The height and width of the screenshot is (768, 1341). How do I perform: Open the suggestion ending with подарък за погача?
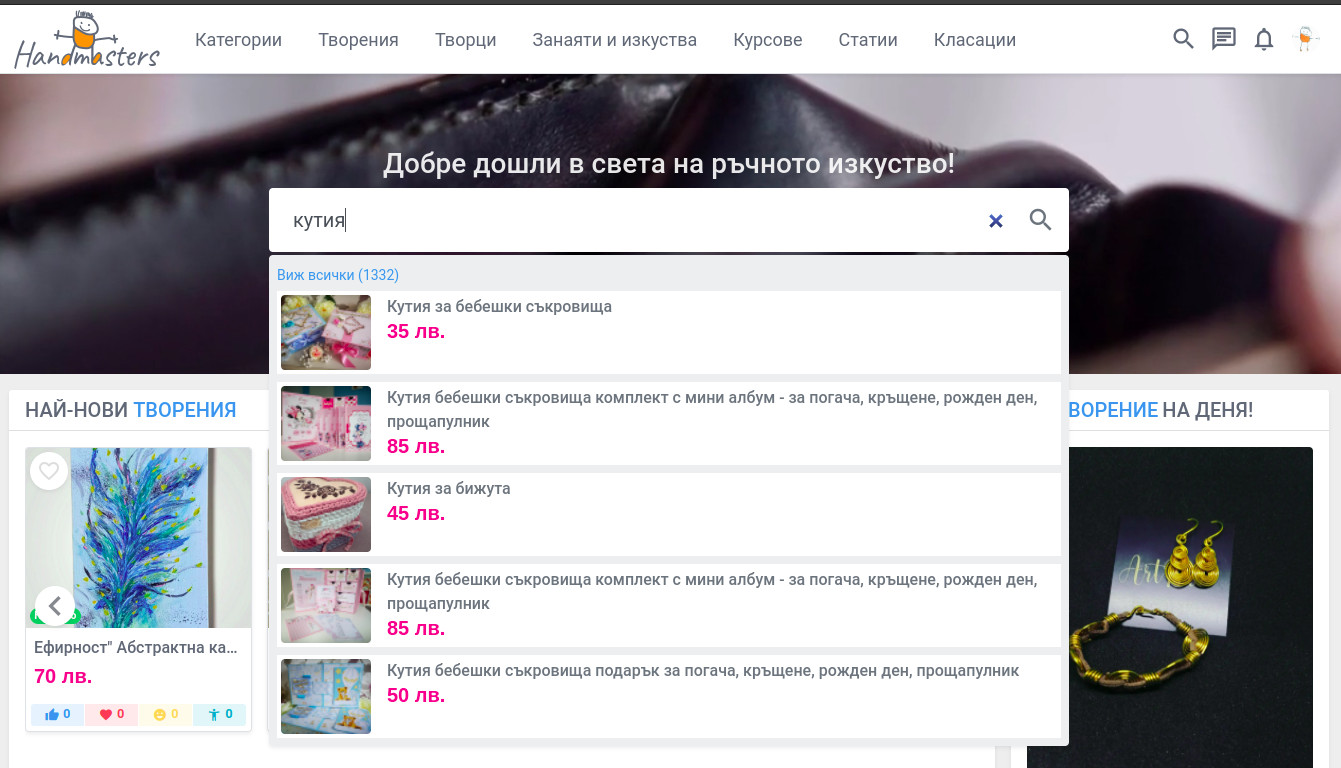tap(669, 697)
